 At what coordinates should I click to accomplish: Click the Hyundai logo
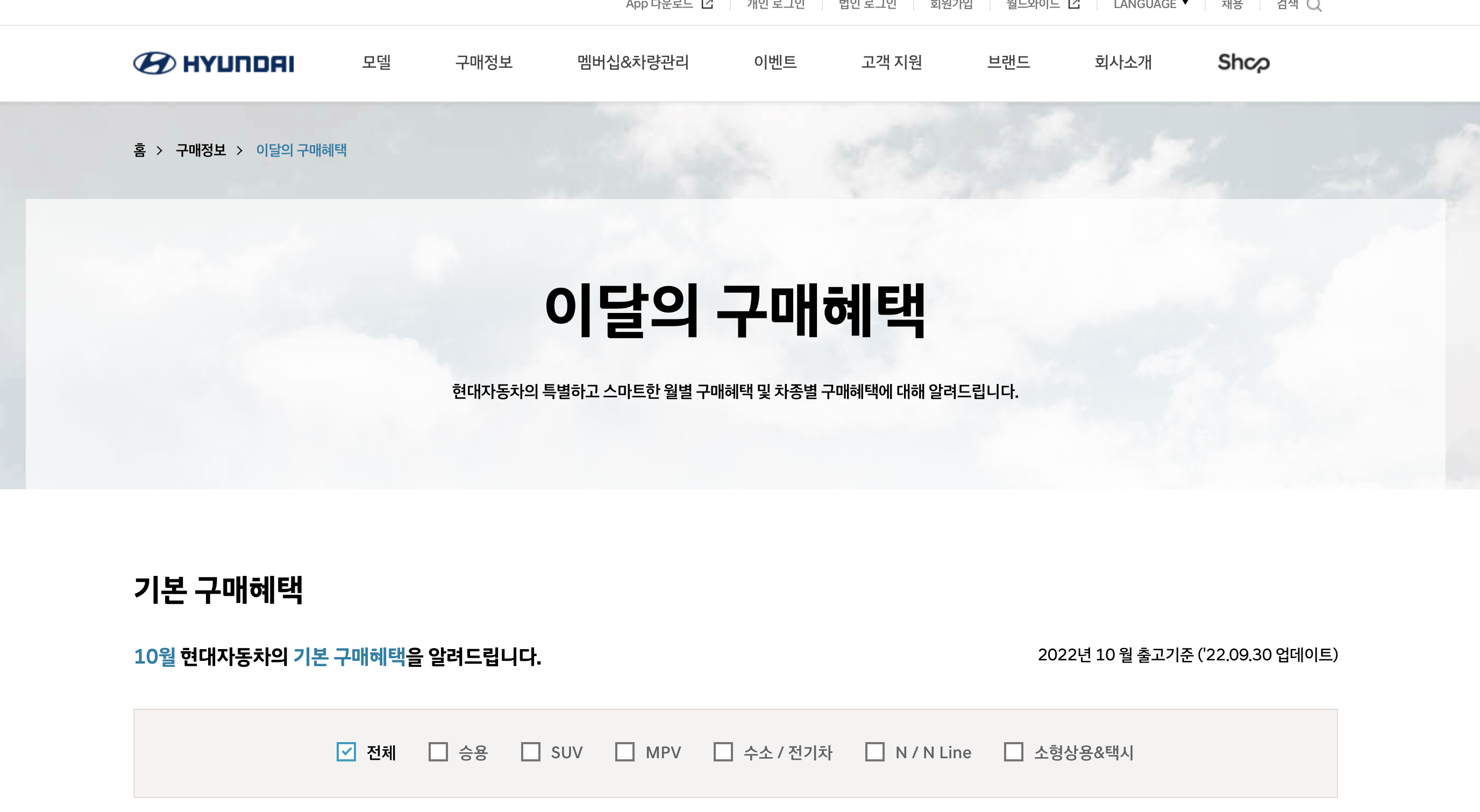click(x=213, y=62)
